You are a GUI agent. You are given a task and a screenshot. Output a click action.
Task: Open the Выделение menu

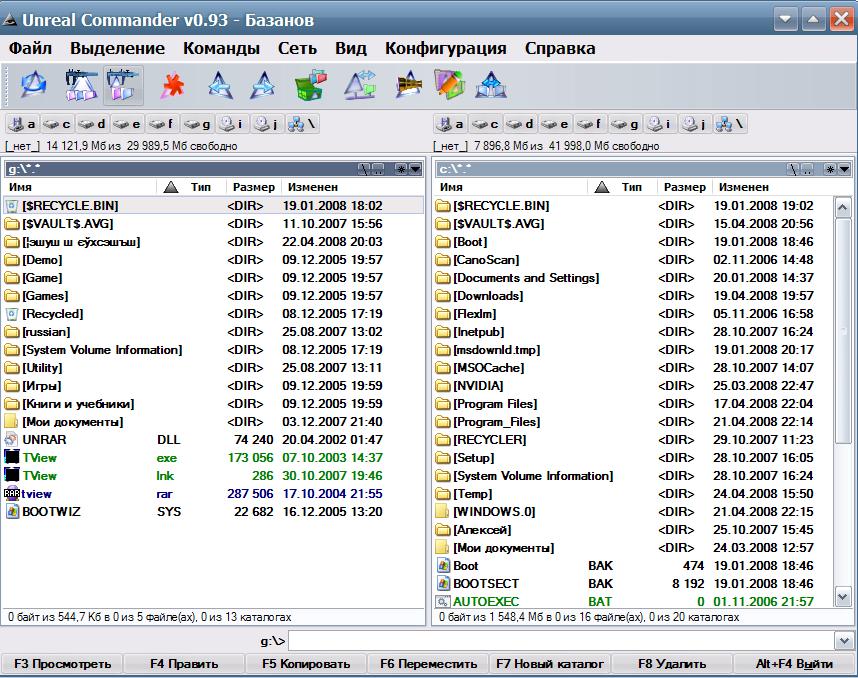(x=117, y=48)
